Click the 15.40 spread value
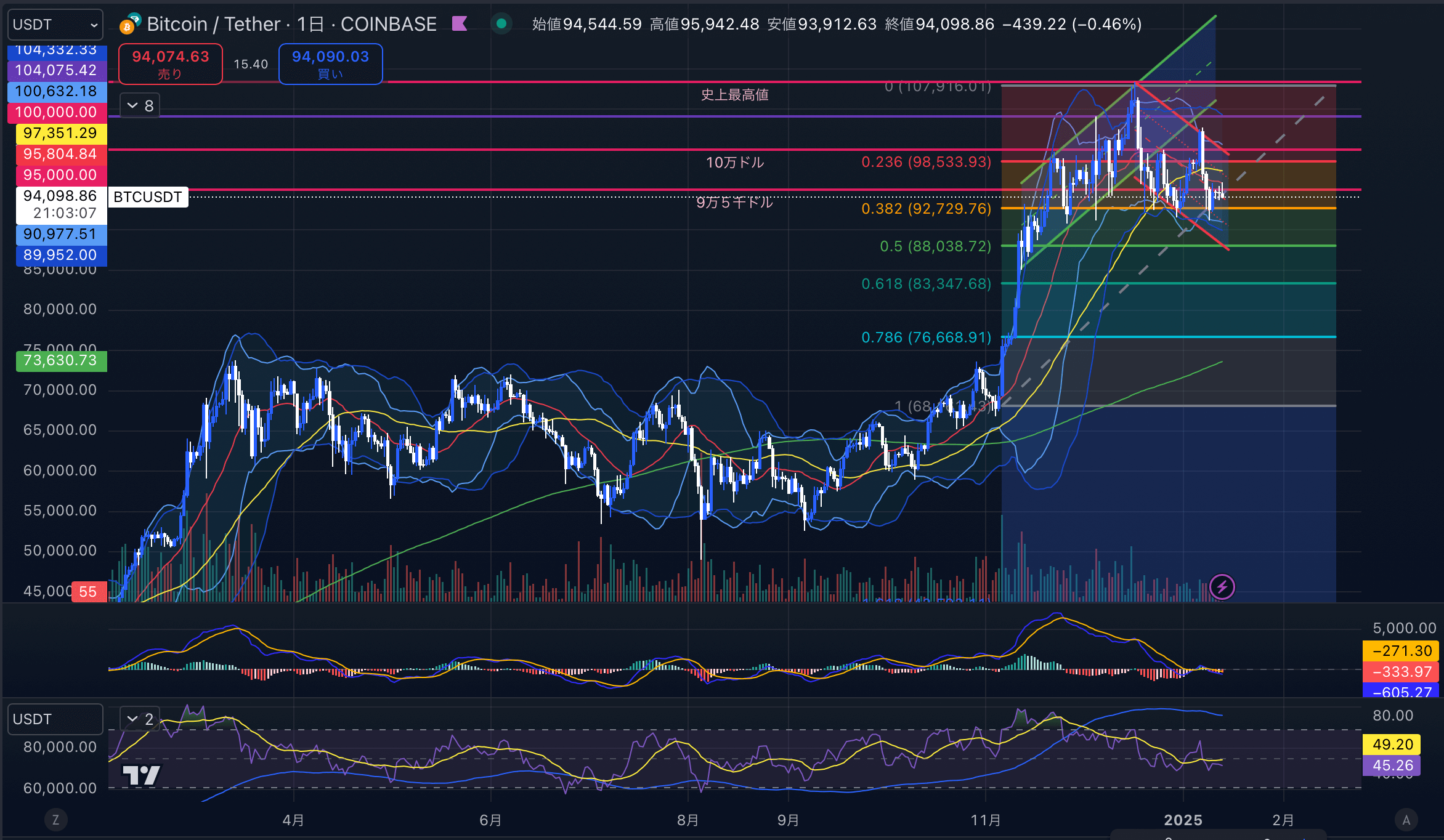Screen dimensions: 1444x840 [251, 64]
